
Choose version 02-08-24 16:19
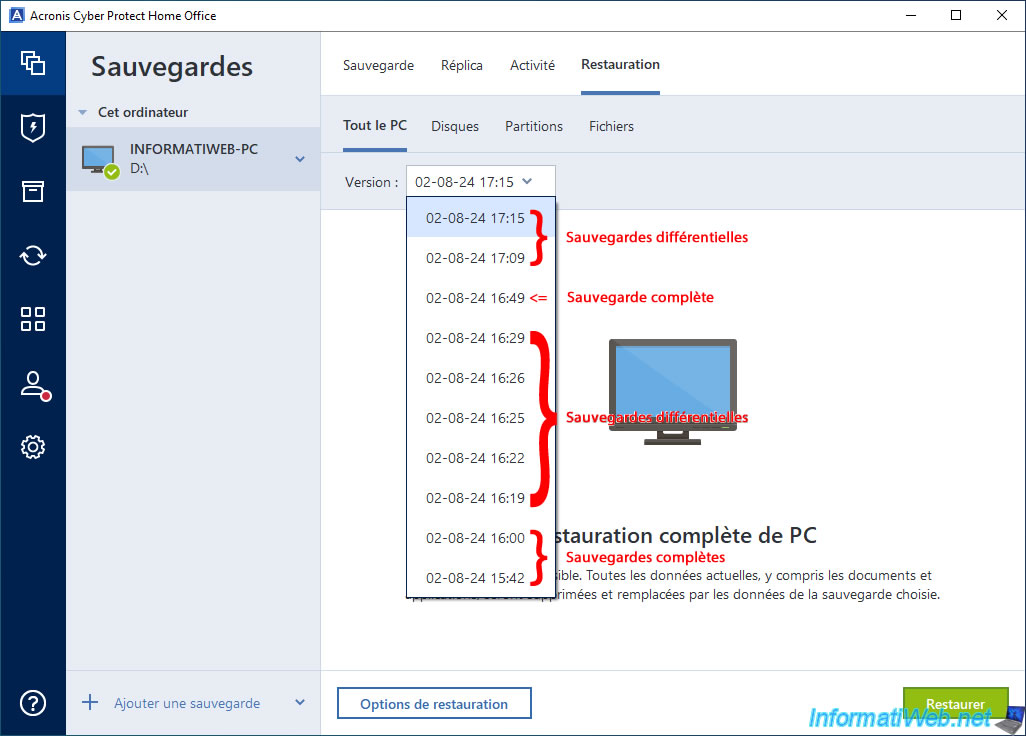tap(481, 497)
